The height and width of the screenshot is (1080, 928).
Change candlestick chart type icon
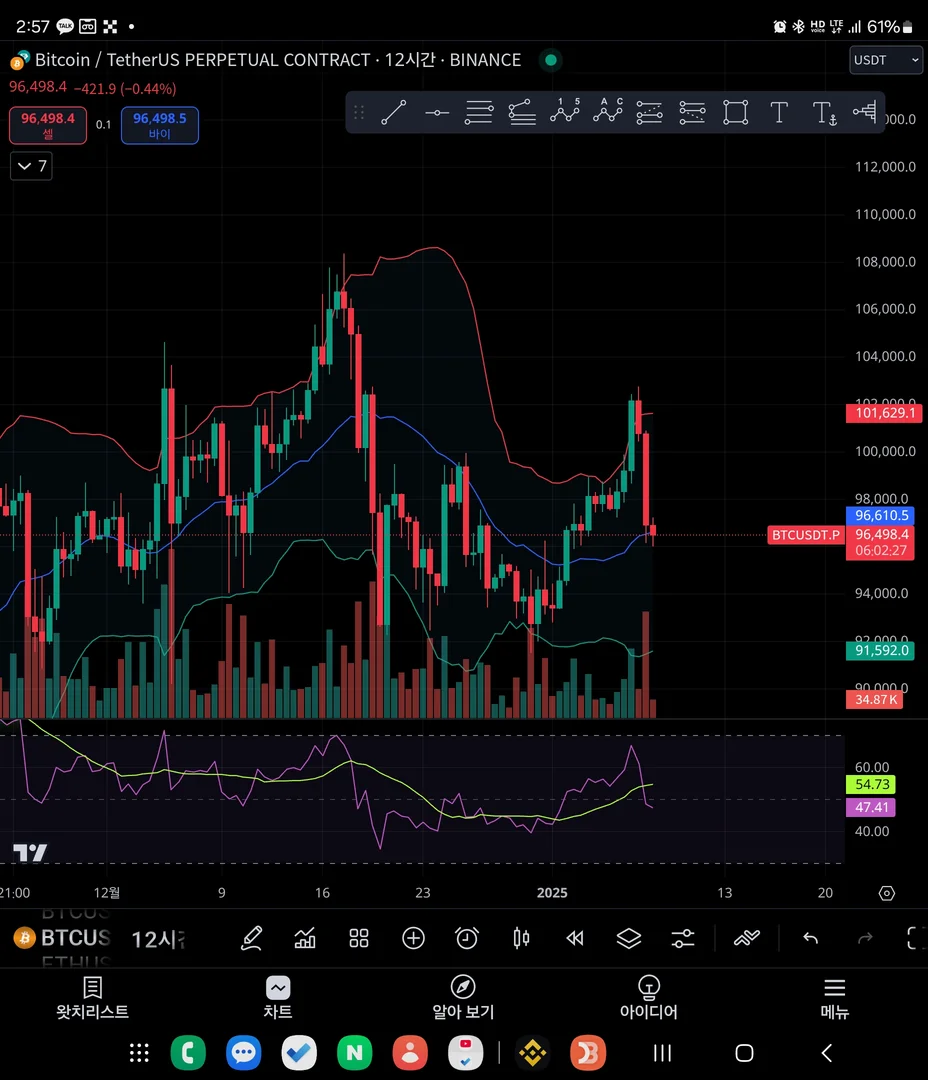[522, 938]
